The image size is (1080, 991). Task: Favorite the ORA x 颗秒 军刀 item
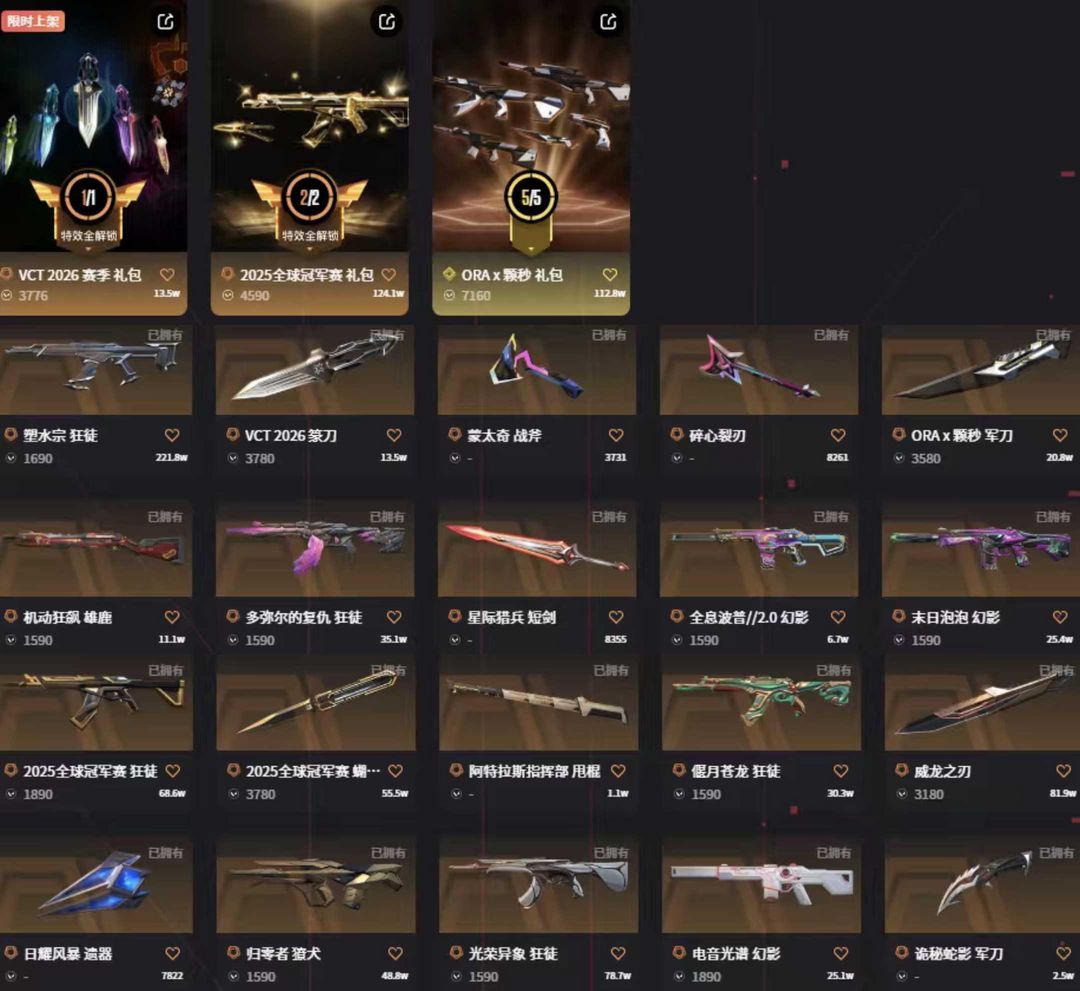[1060, 435]
